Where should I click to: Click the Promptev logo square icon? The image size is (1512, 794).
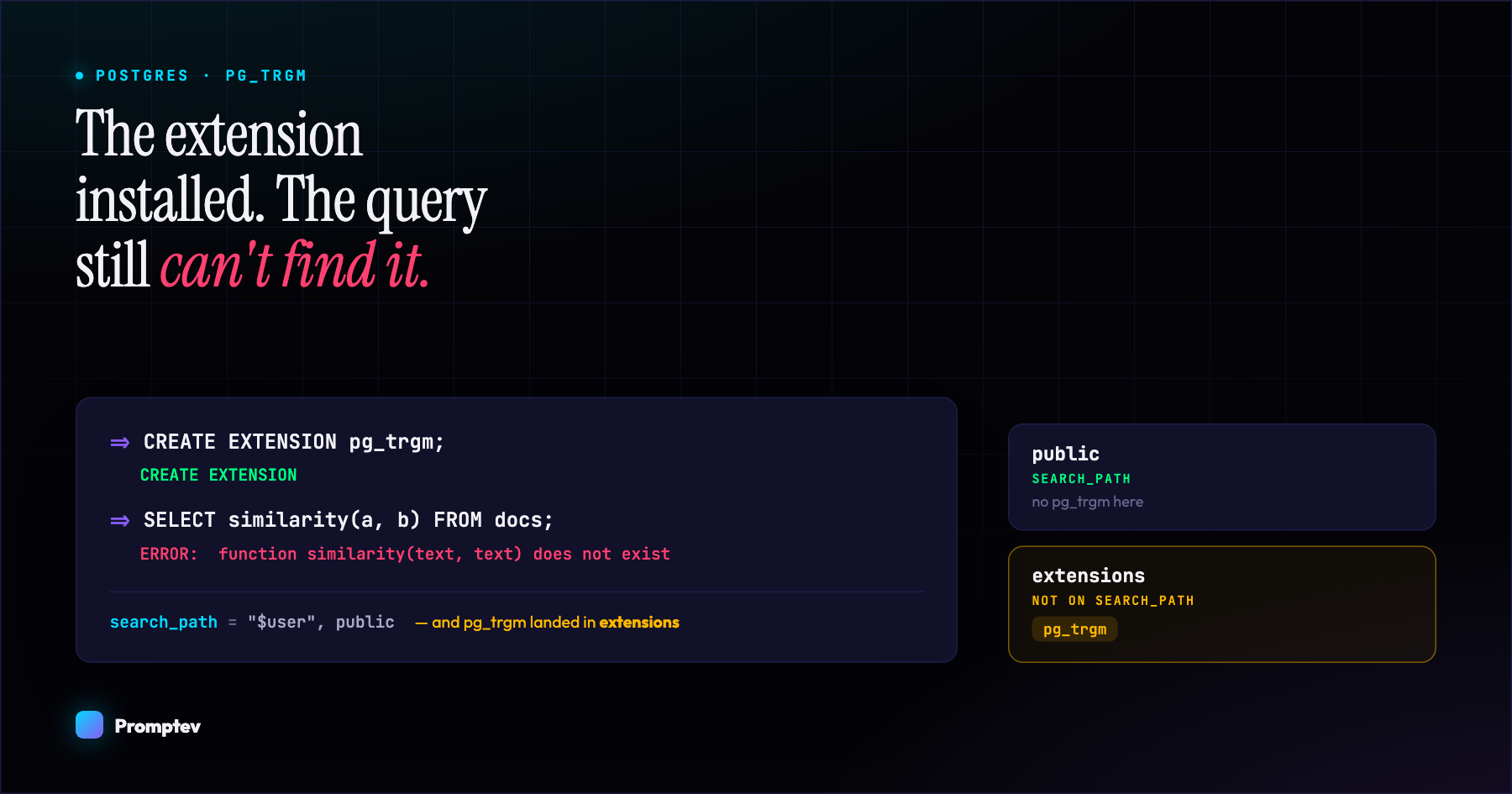point(89,724)
